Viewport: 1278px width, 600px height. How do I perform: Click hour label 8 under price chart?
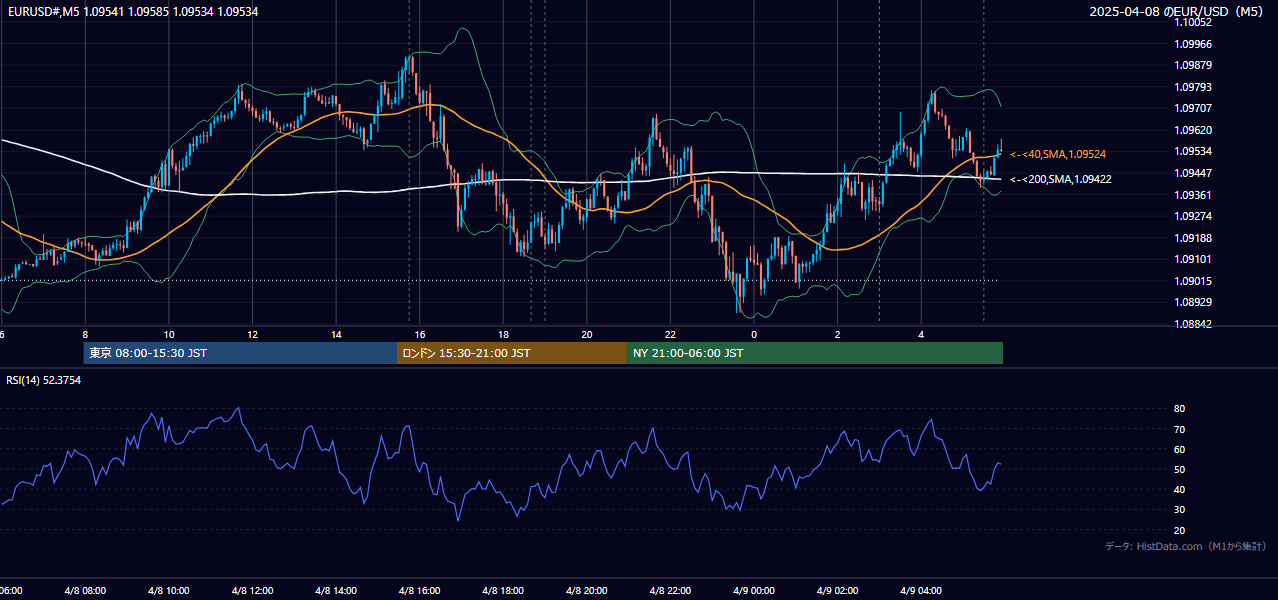(x=85, y=334)
